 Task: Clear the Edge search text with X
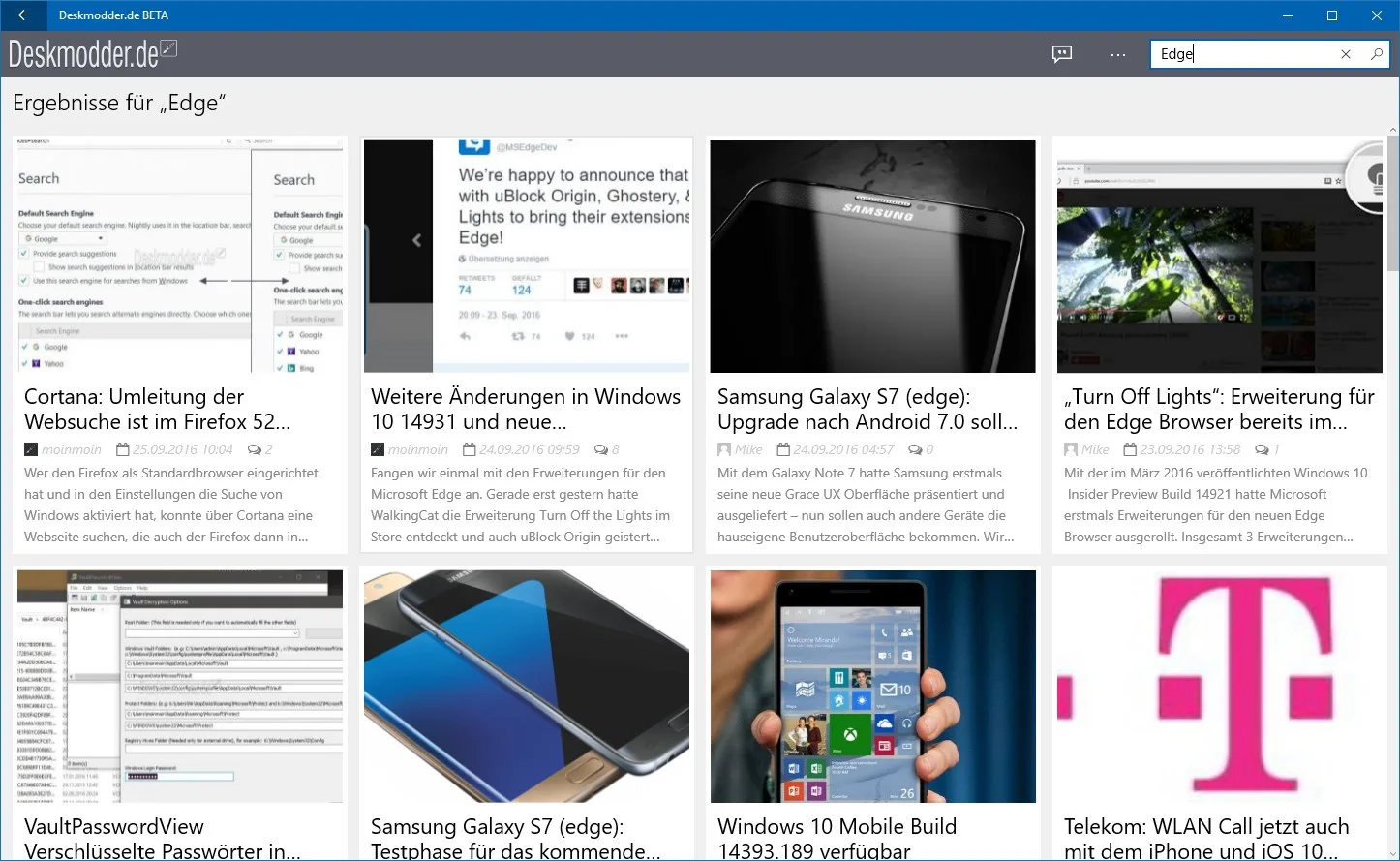point(1346,54)
